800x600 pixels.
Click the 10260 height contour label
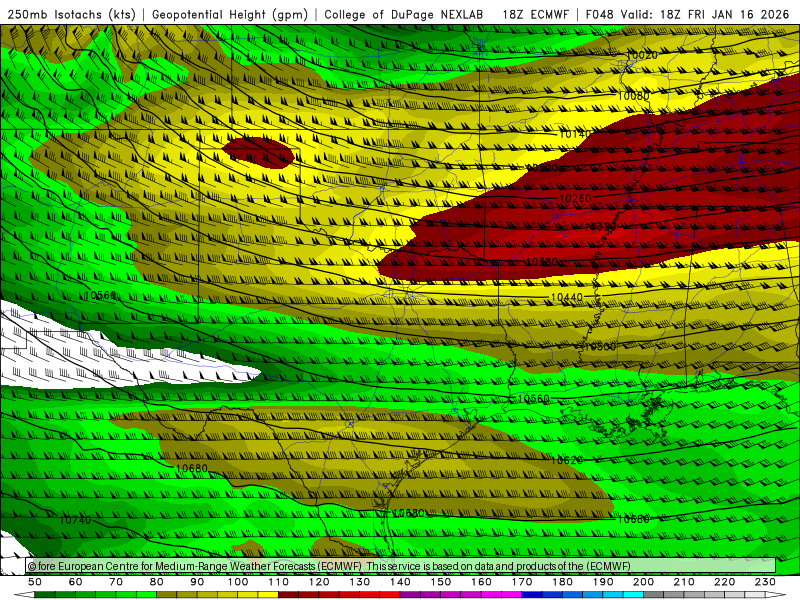point(575,198)
